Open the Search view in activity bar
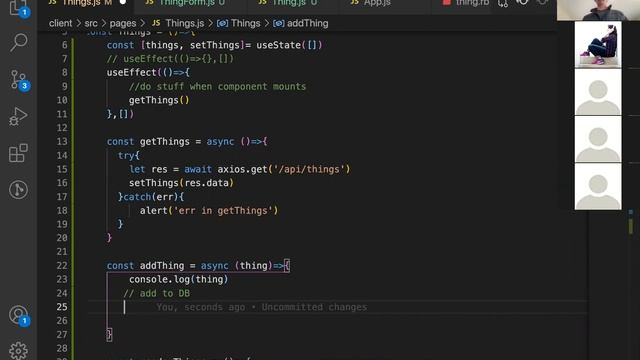Screen dimensions: 640x360 (18, 42)
